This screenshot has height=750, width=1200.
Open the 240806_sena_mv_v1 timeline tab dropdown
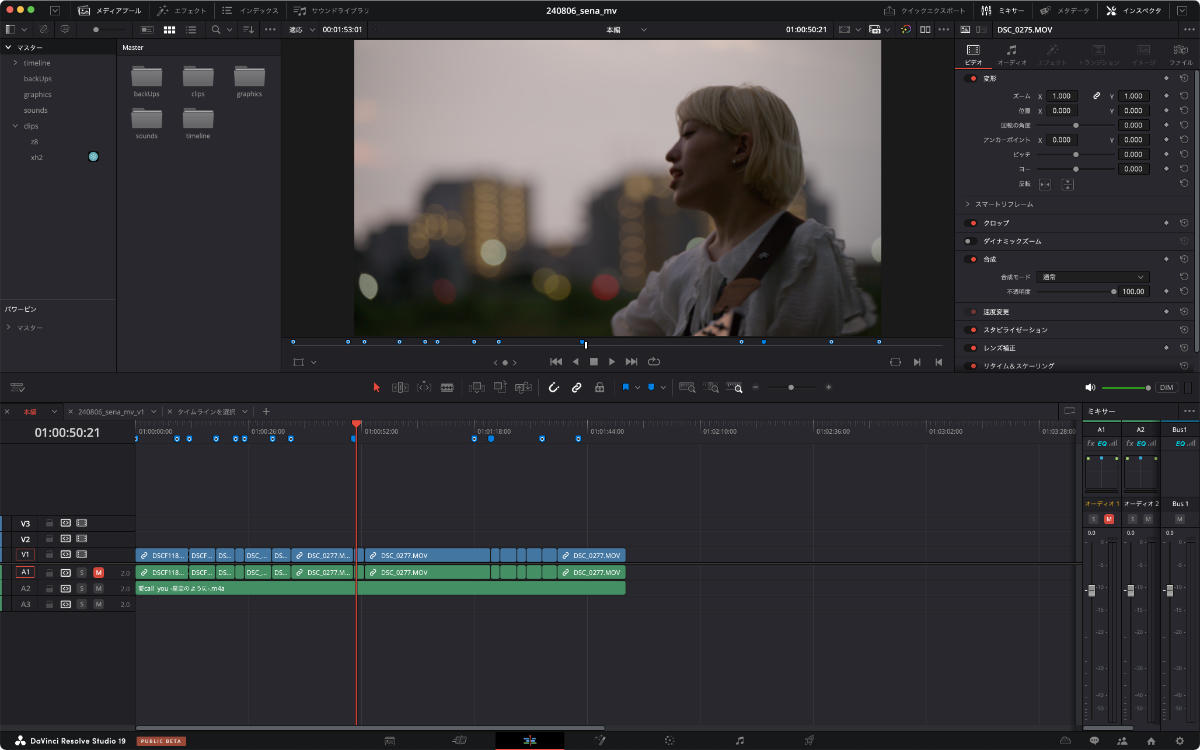click(x=155, y=411)
